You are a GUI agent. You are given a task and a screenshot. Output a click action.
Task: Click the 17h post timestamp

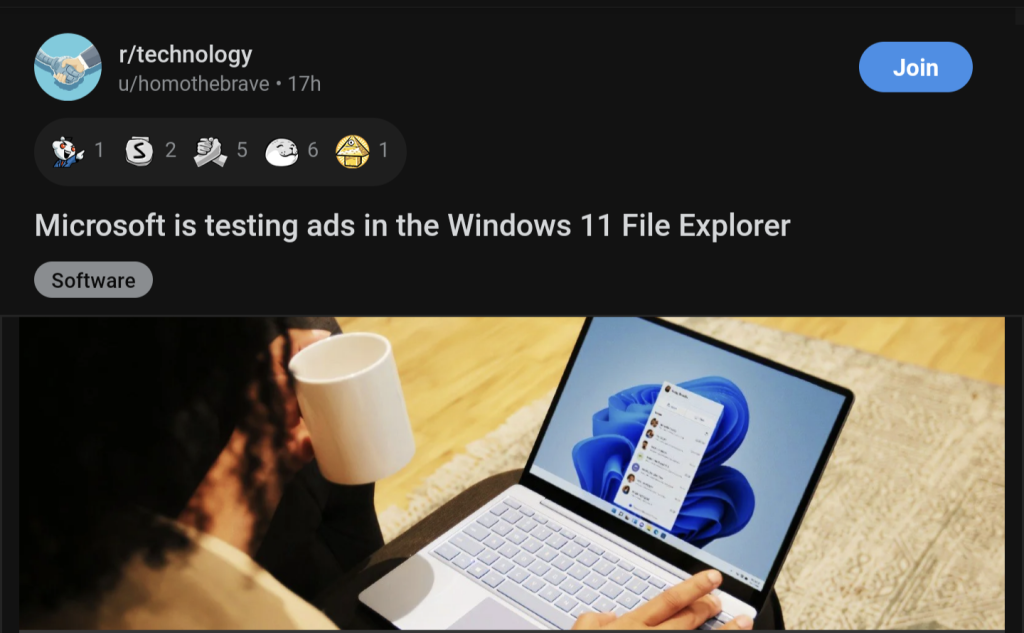[x=304, y=84]
